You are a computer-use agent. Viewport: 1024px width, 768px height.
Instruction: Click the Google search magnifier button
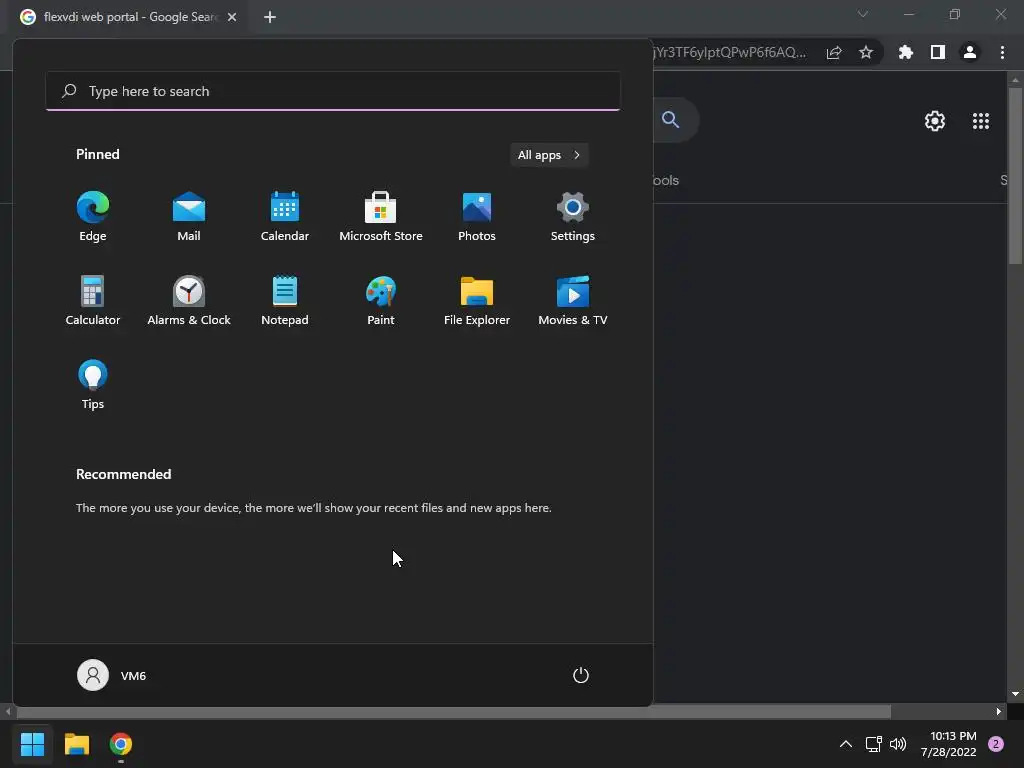point(671,120)
